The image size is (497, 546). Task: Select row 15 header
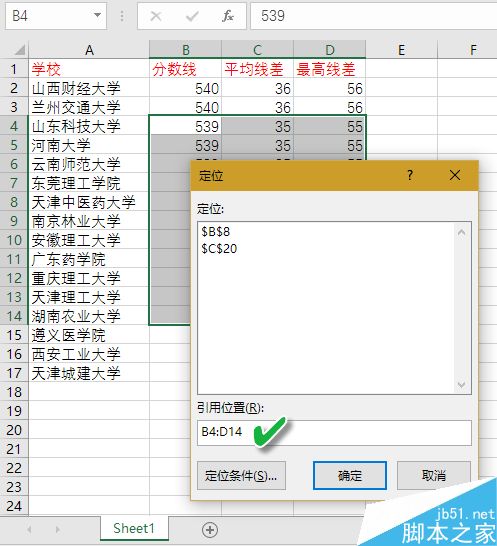[14, 335]
